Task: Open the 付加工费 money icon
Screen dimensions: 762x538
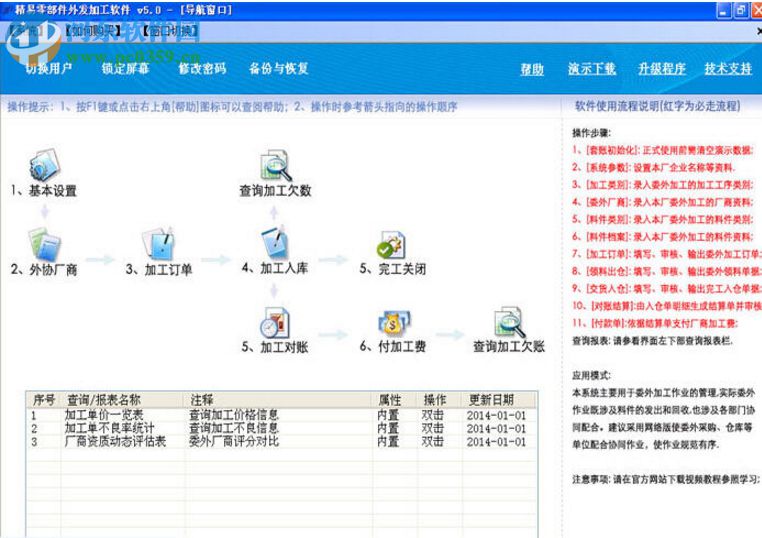Action: tap(393, 323)
